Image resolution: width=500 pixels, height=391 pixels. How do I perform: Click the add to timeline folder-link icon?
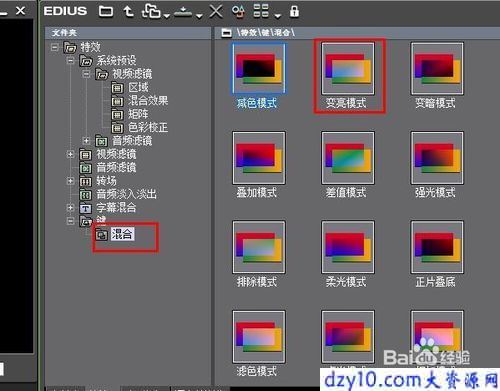point(151,12)
